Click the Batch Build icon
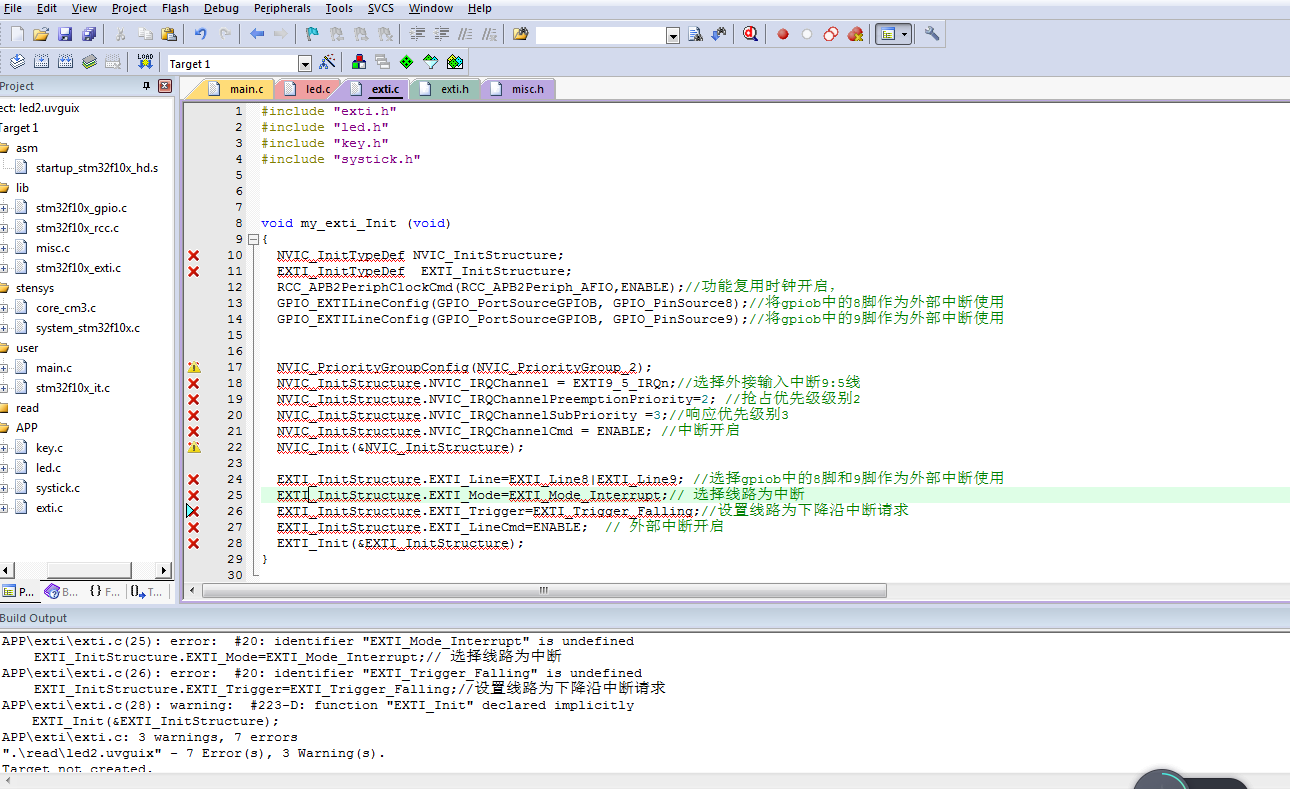This screenshot has width=1290, height=789. click(x=90, y=62)
